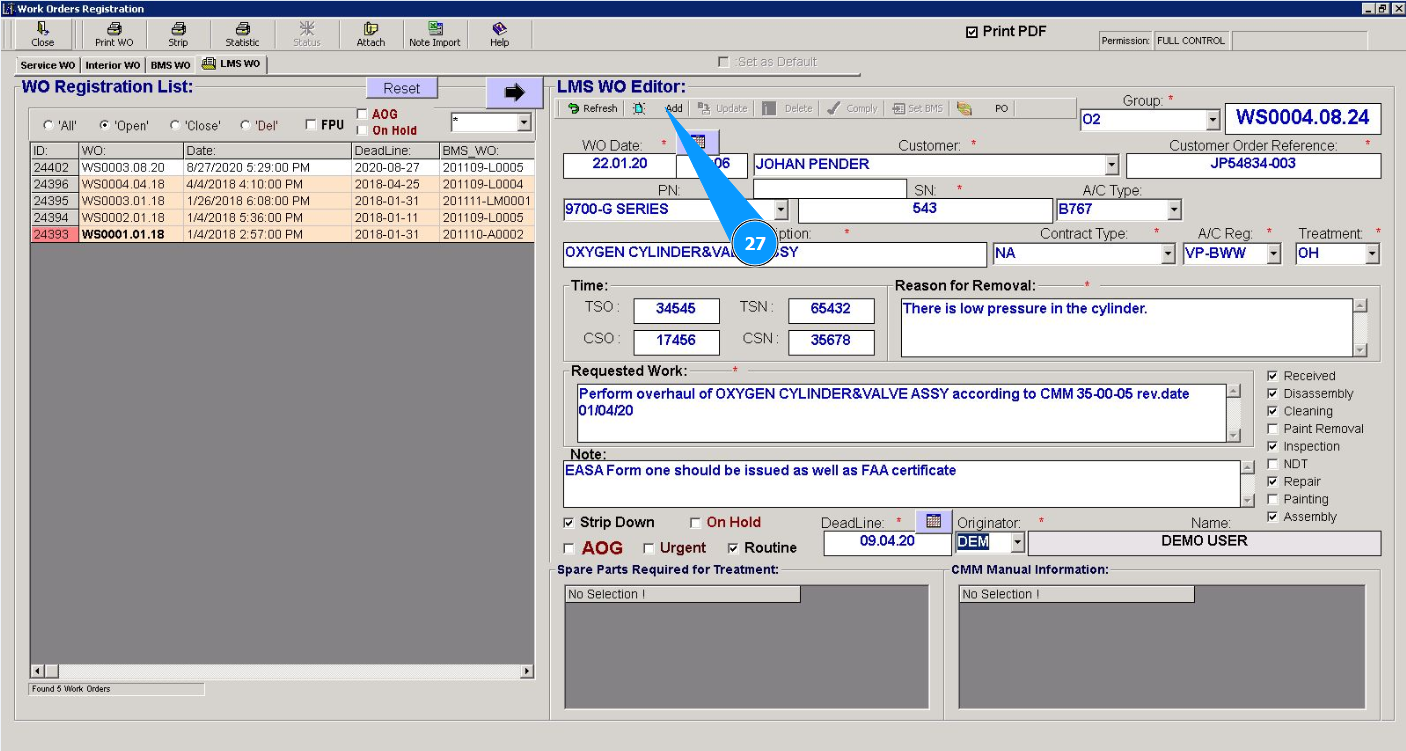Screen dimensions: 1406x751
Task: Click the black arrow button
Action: (514, 92)
